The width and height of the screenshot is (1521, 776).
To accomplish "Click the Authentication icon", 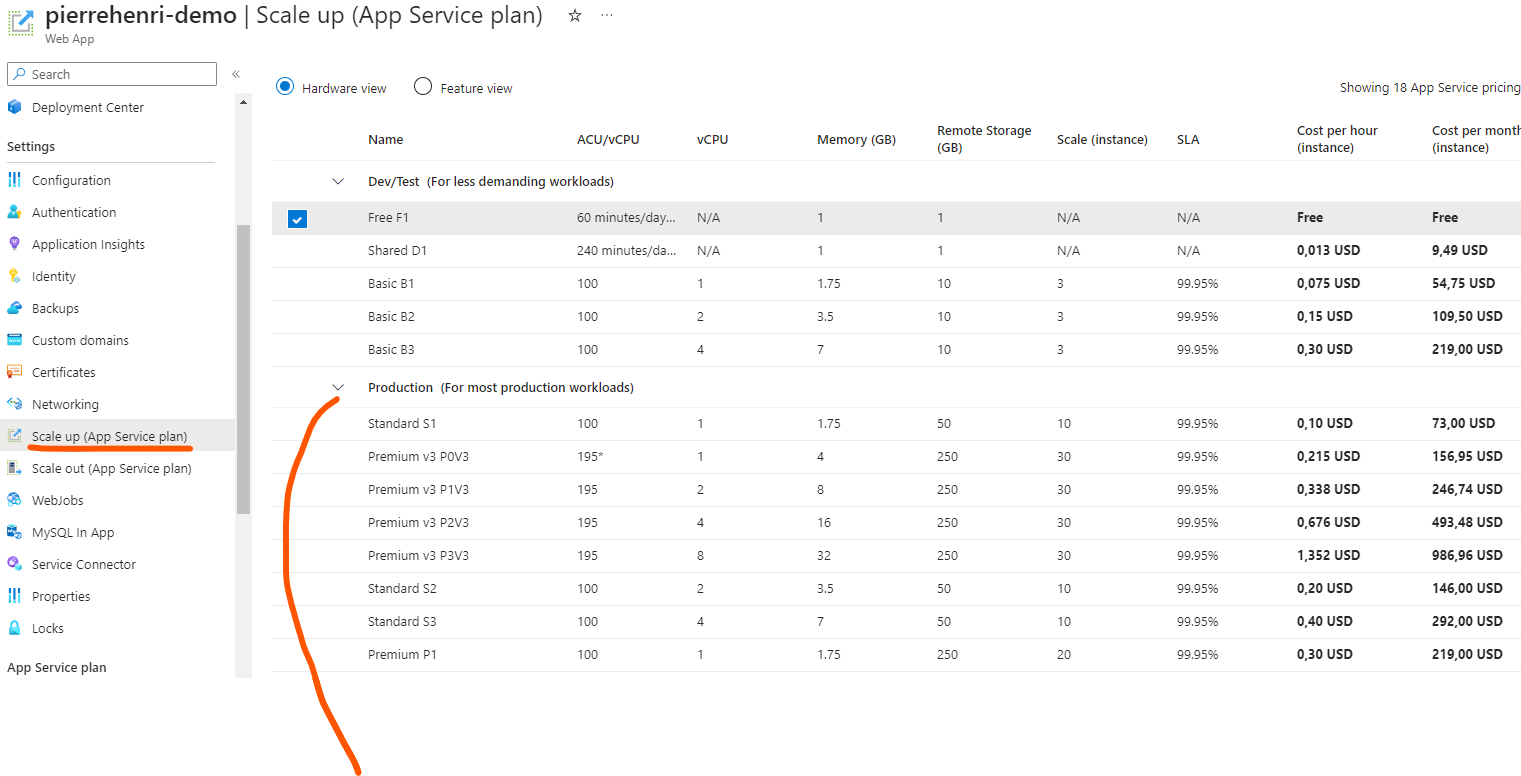I will (x=14, y=212).
